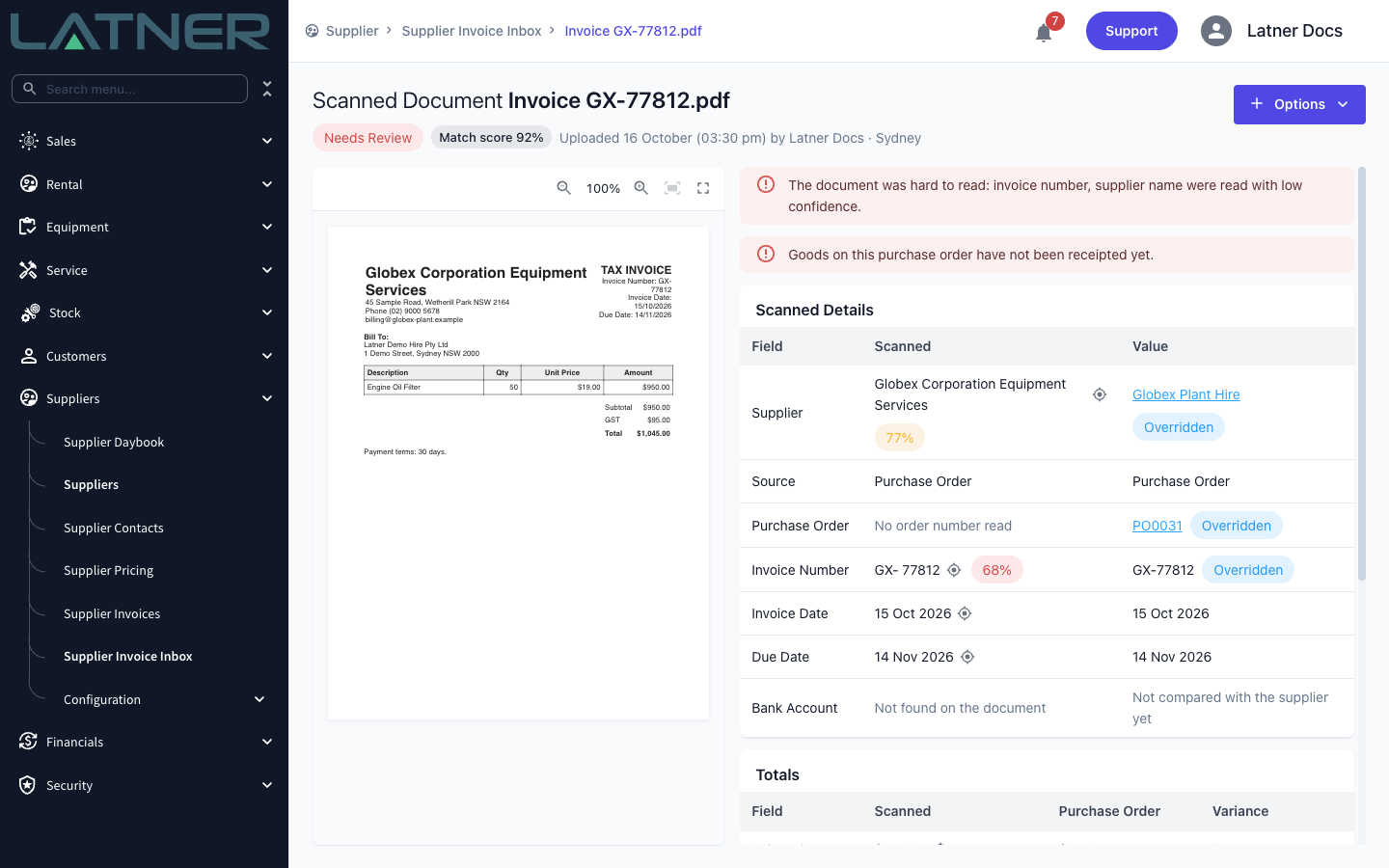Expand the Financials menu chevron
The image size is (1389, 868).
[267, 742]
